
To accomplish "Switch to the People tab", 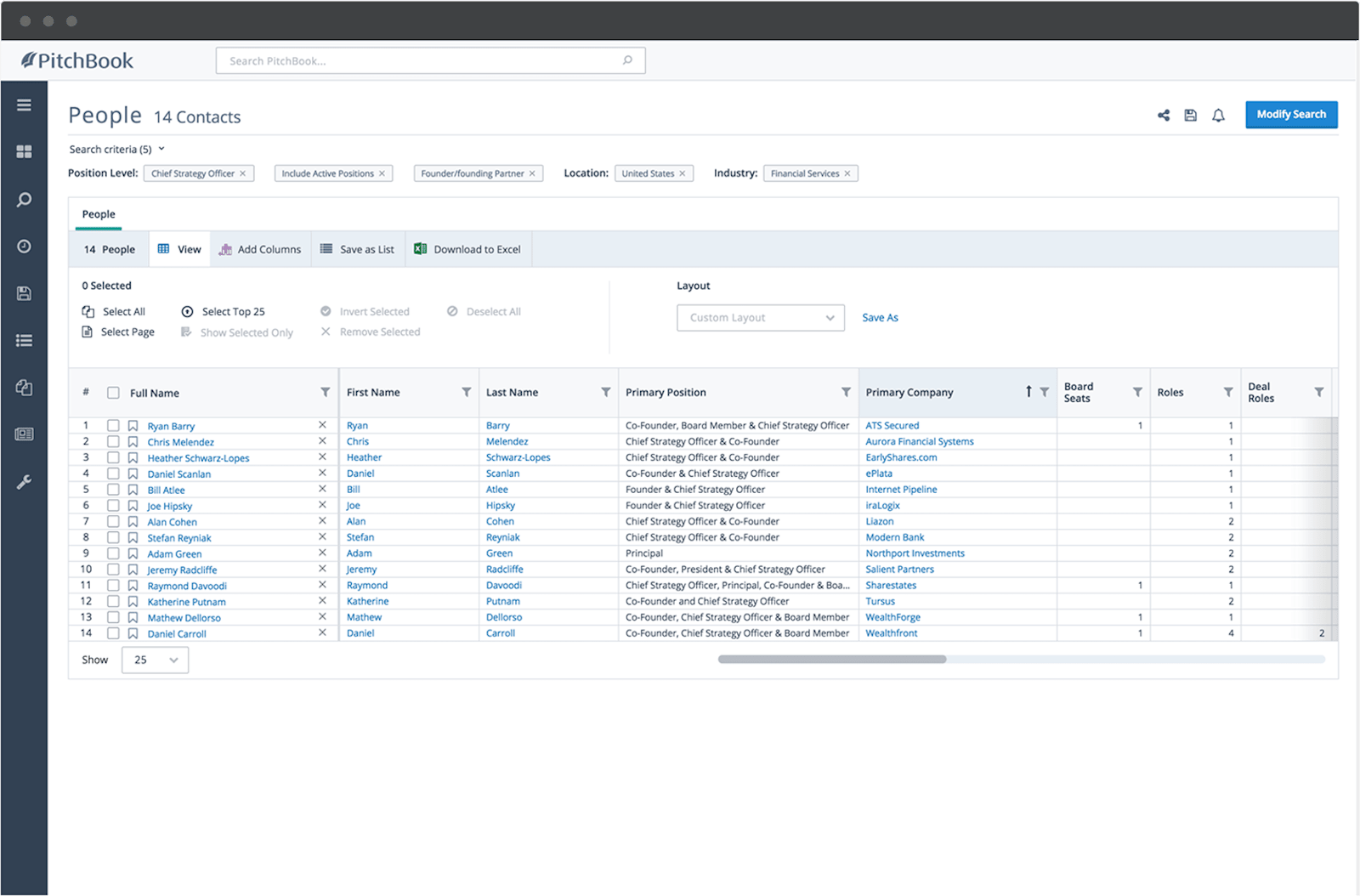I will click(x=99, y=214).
